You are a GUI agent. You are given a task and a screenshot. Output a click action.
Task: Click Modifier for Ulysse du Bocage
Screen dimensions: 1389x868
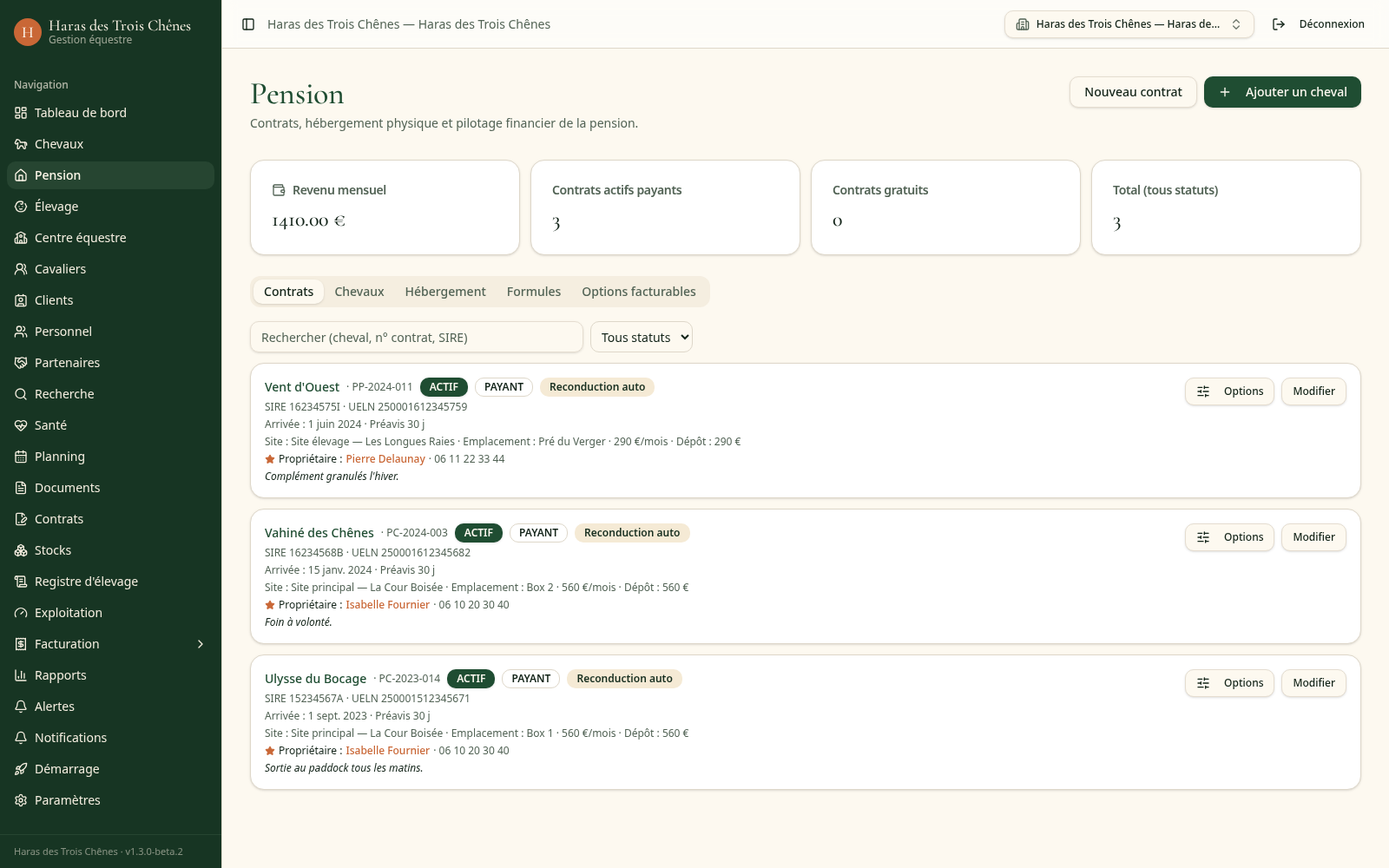click(1313, 683)
